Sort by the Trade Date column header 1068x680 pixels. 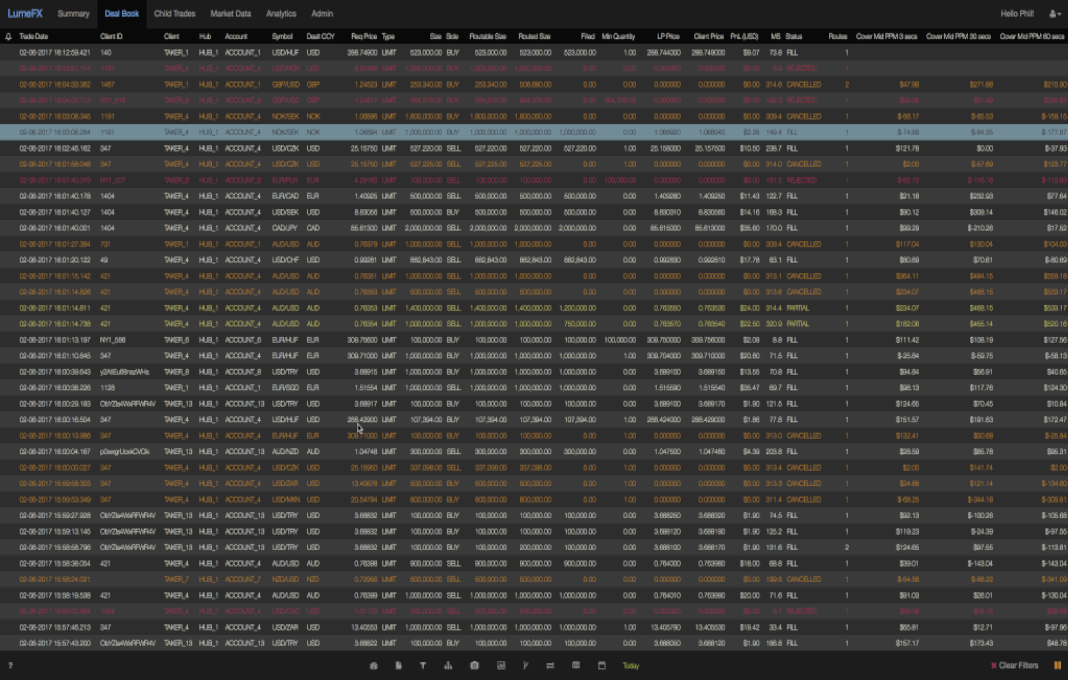pyautogui.click(x=33, y=37)
